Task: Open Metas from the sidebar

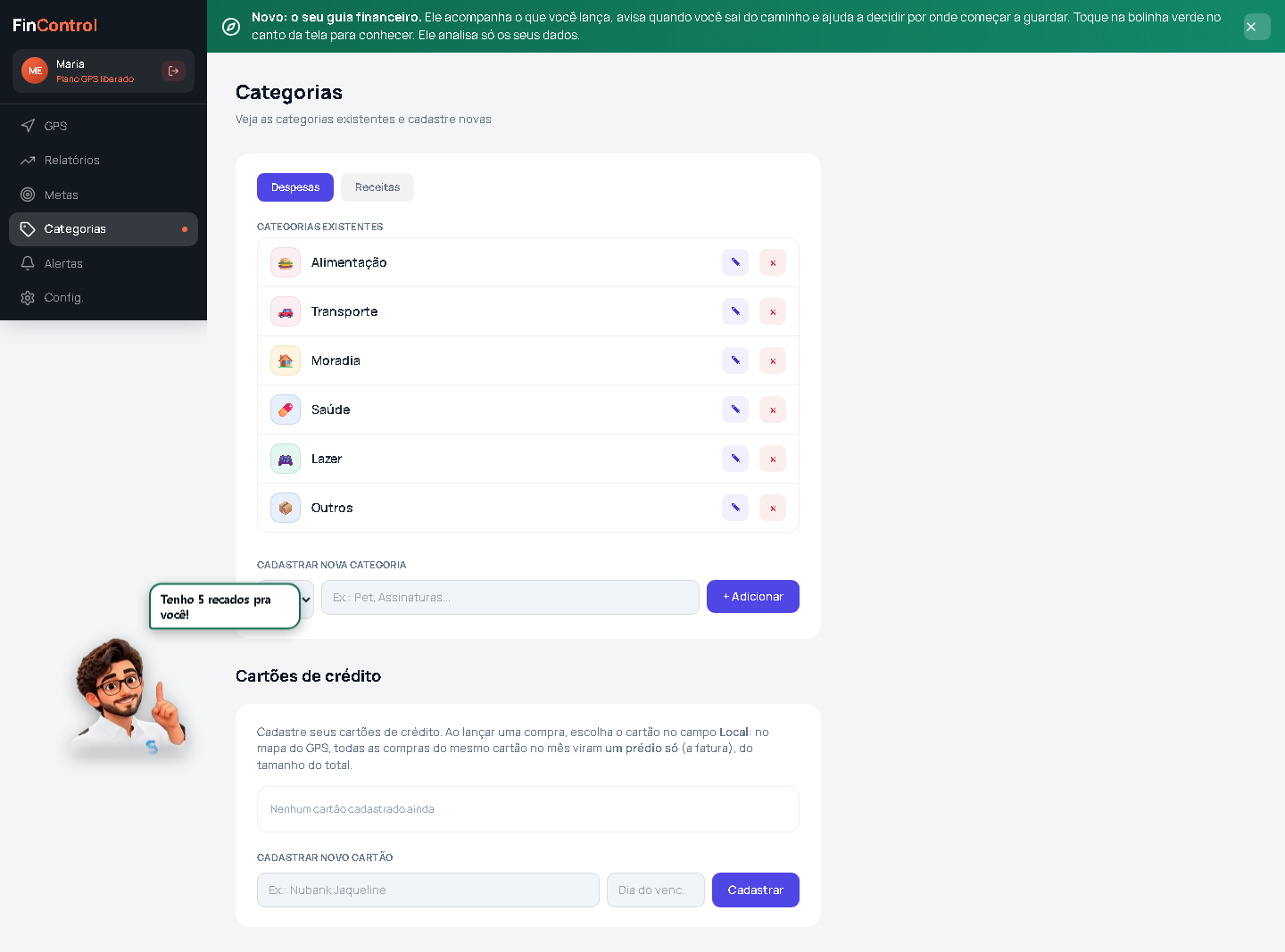Action: pos(104,195)
